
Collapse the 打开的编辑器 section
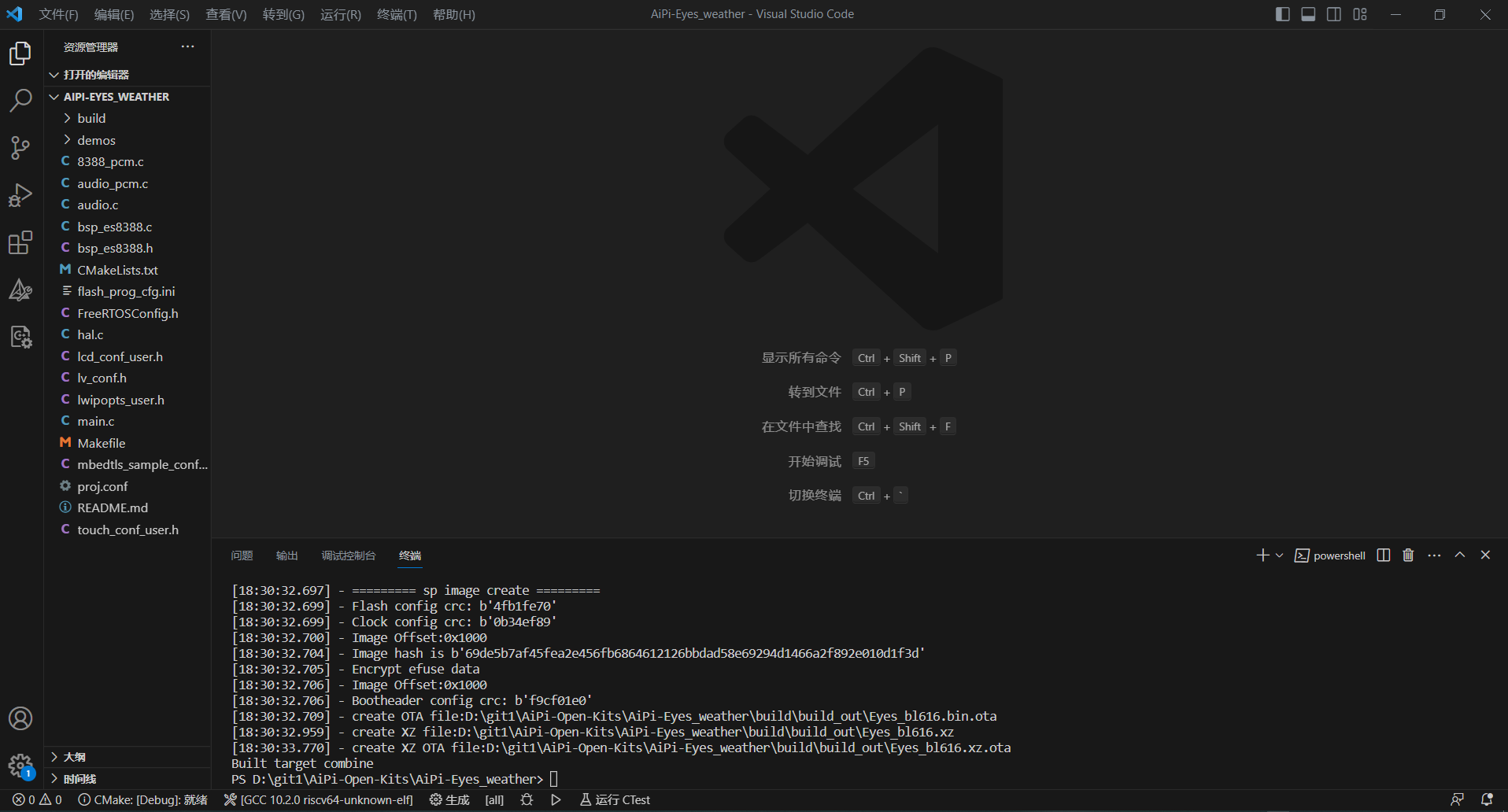[x=128, y=75]
